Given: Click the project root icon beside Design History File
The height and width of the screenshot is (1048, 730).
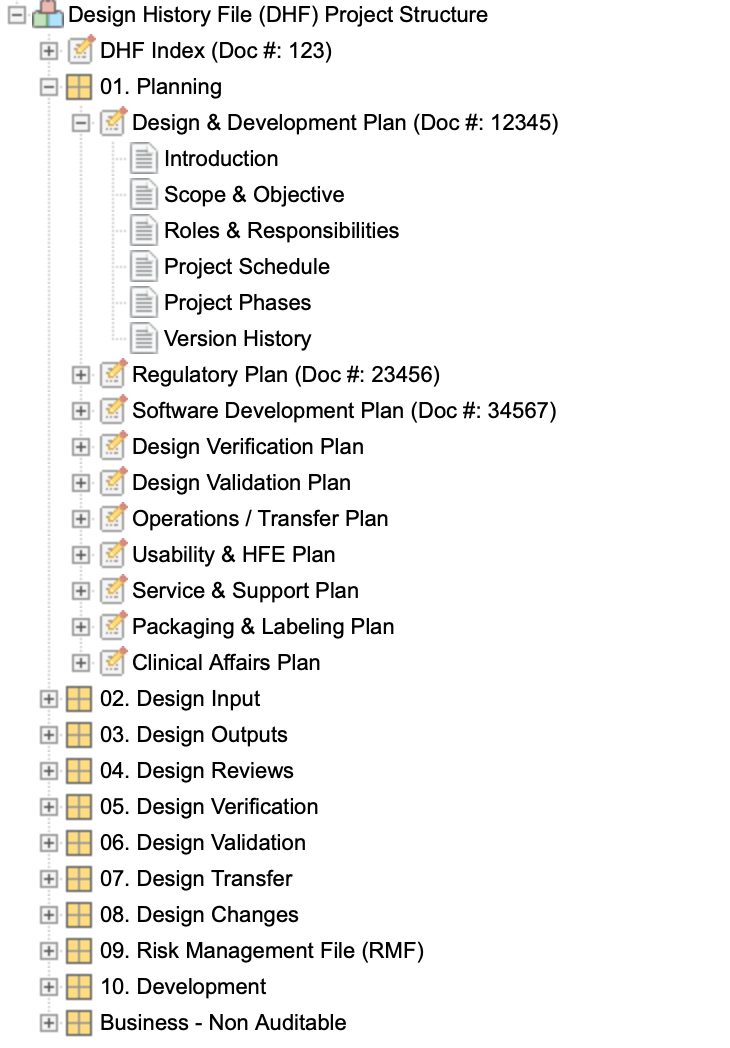Looking at the screenshot, I should click(x=47, y=14).
